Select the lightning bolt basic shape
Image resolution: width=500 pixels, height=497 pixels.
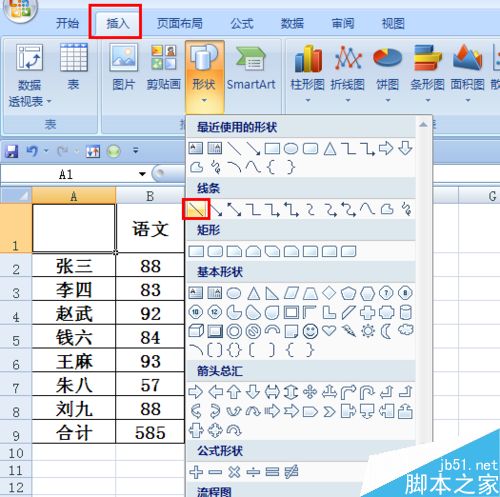click(348, 331)
